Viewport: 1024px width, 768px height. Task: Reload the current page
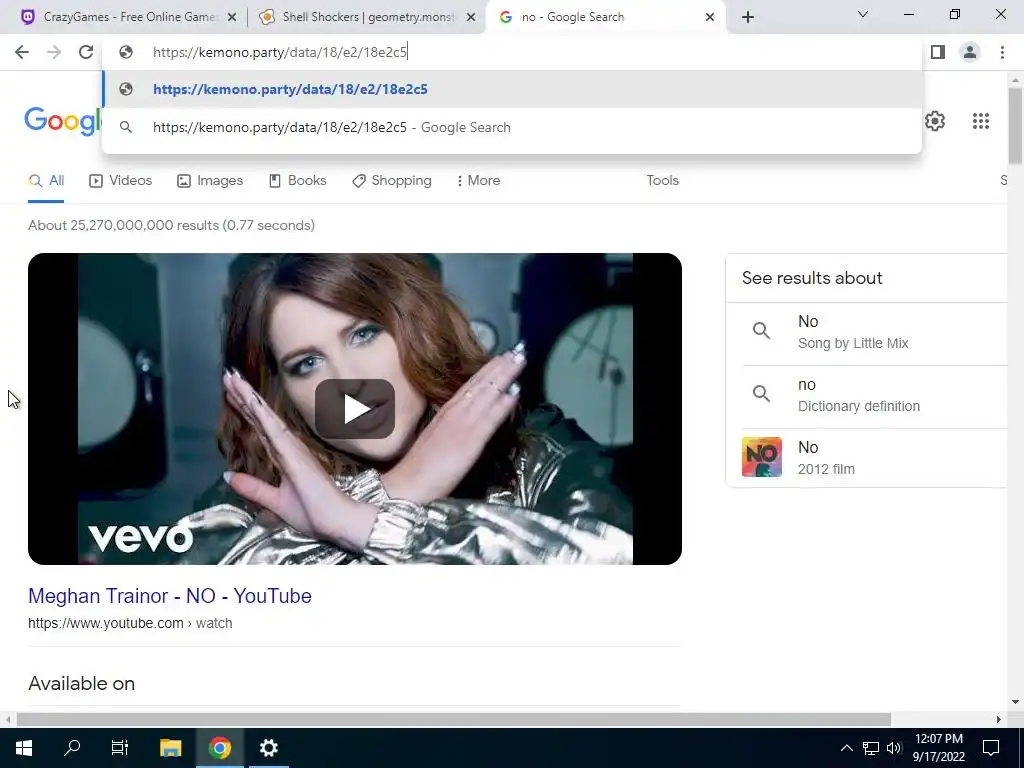pos(86,52)
